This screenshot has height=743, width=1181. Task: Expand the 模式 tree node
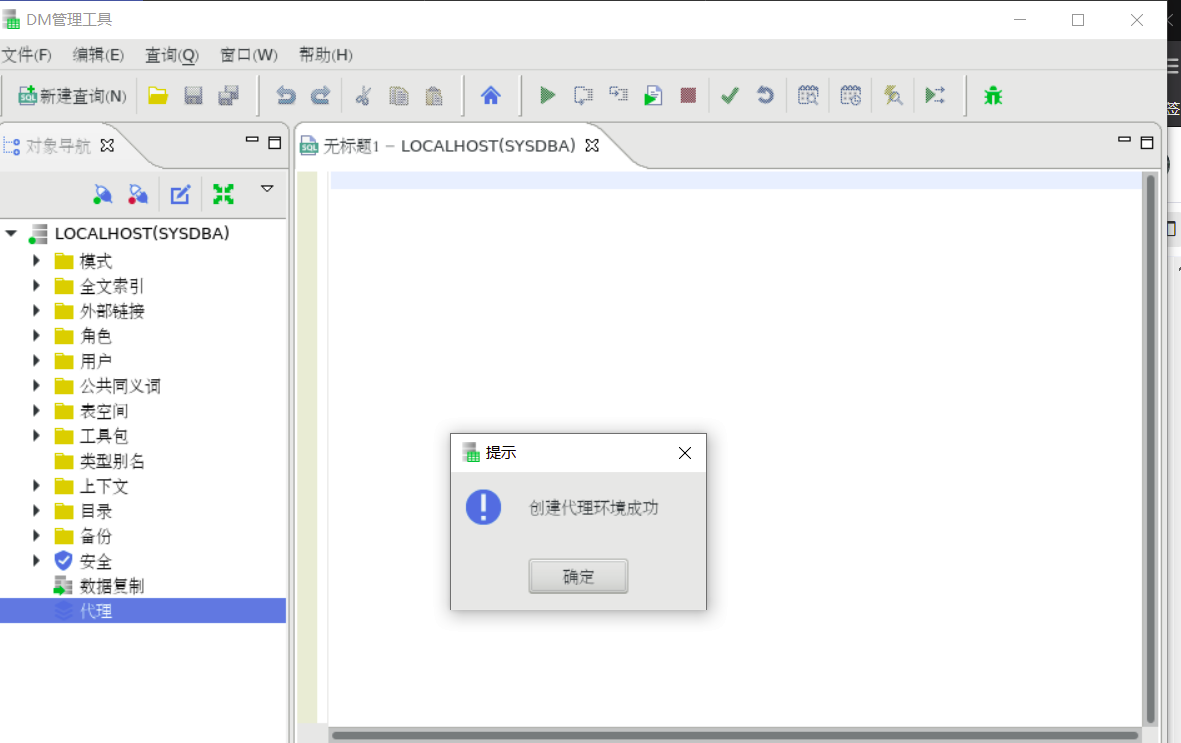coord(36,261)
